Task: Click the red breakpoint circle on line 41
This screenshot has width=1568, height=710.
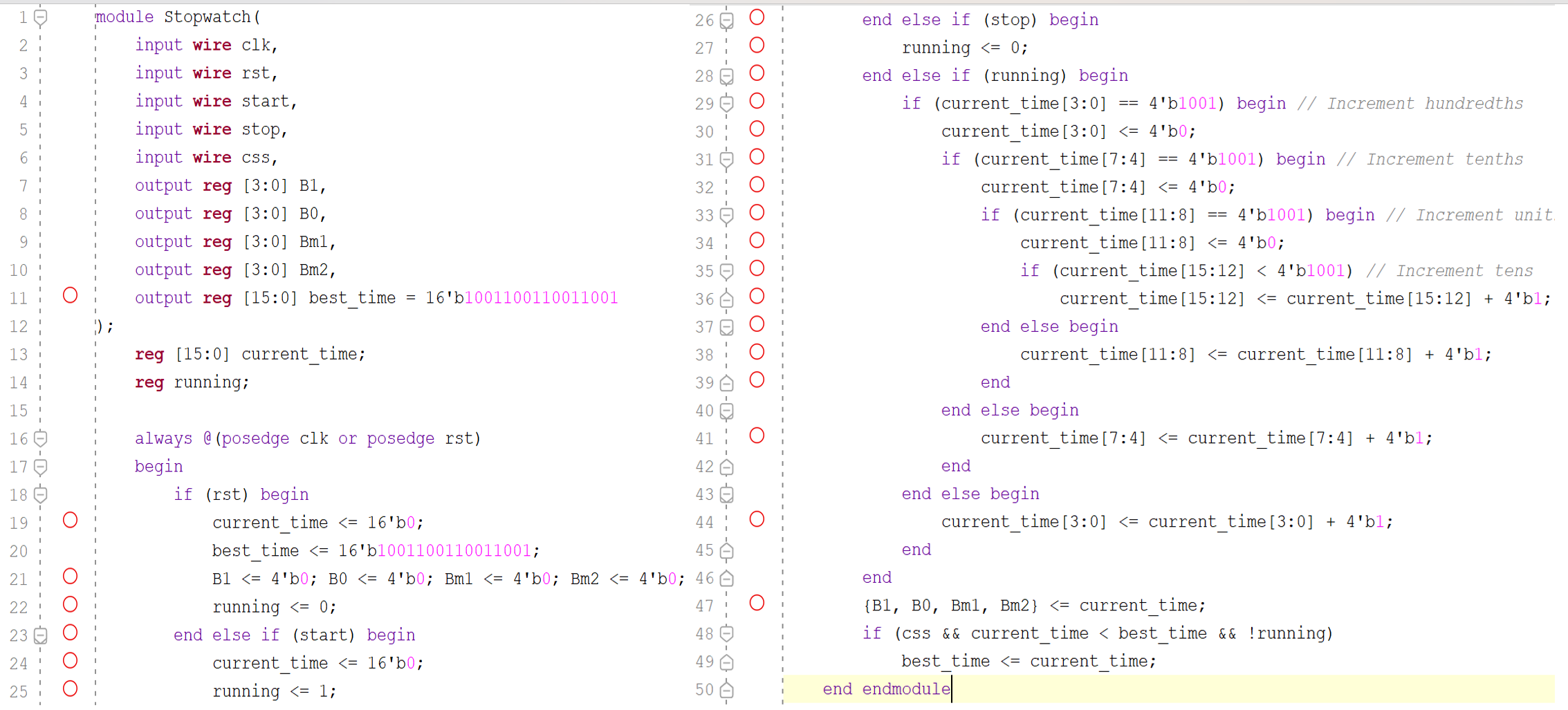Action: coord(757,436)
